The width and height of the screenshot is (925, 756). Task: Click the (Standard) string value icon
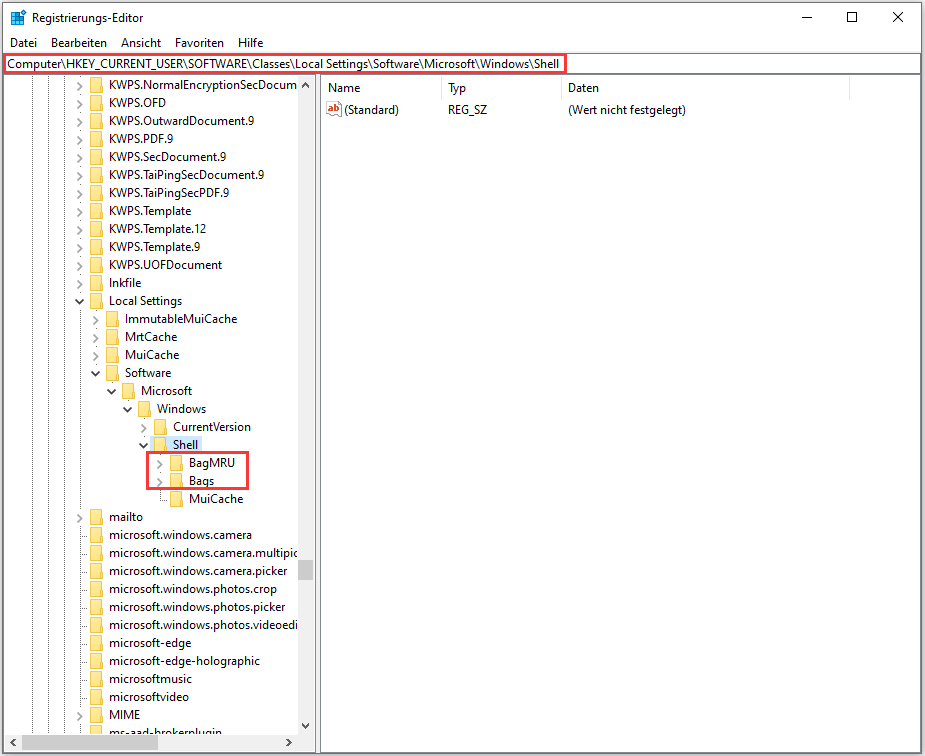click(x=334, y=110)
